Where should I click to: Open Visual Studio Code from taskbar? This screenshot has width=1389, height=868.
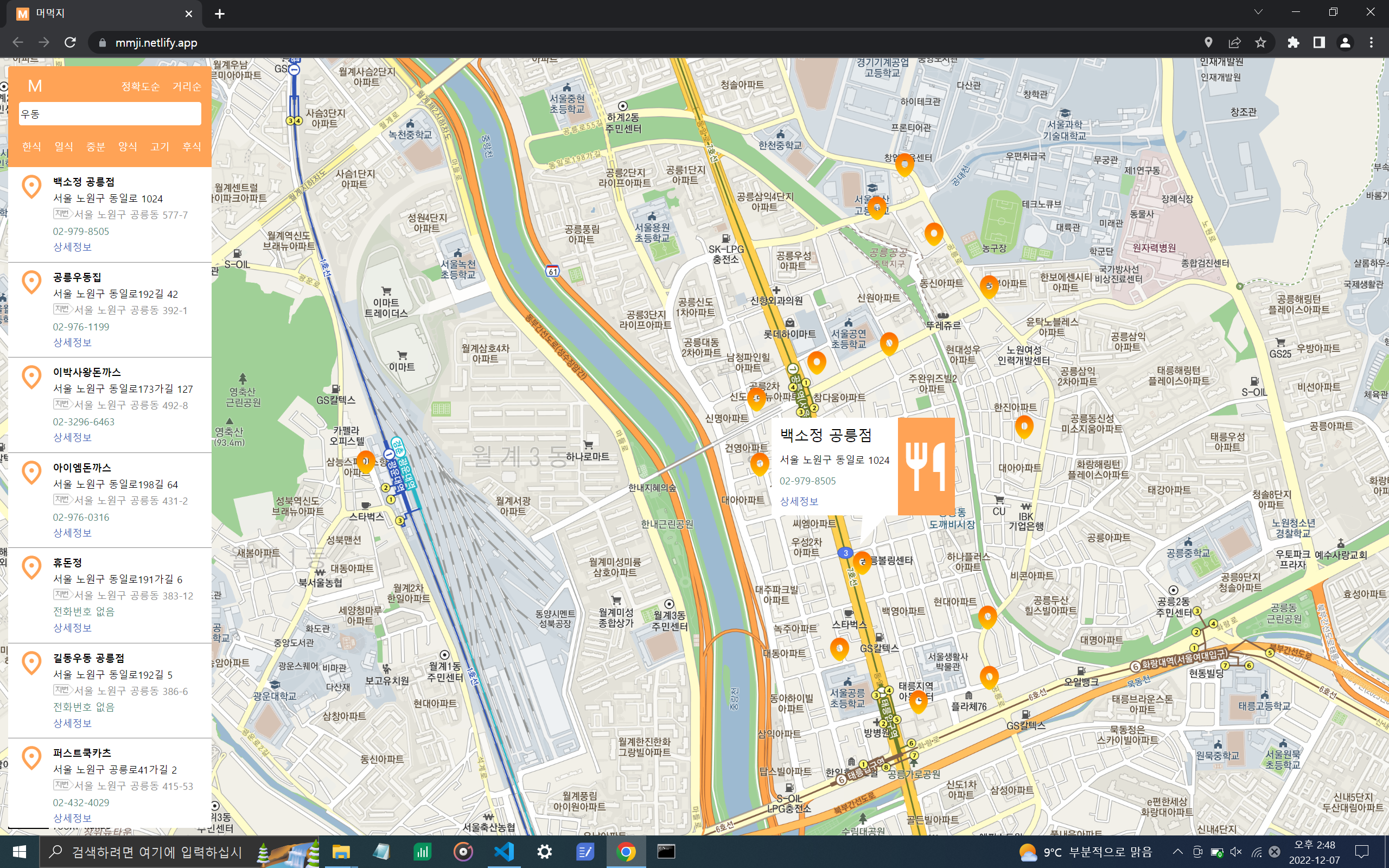click(504, 851)
